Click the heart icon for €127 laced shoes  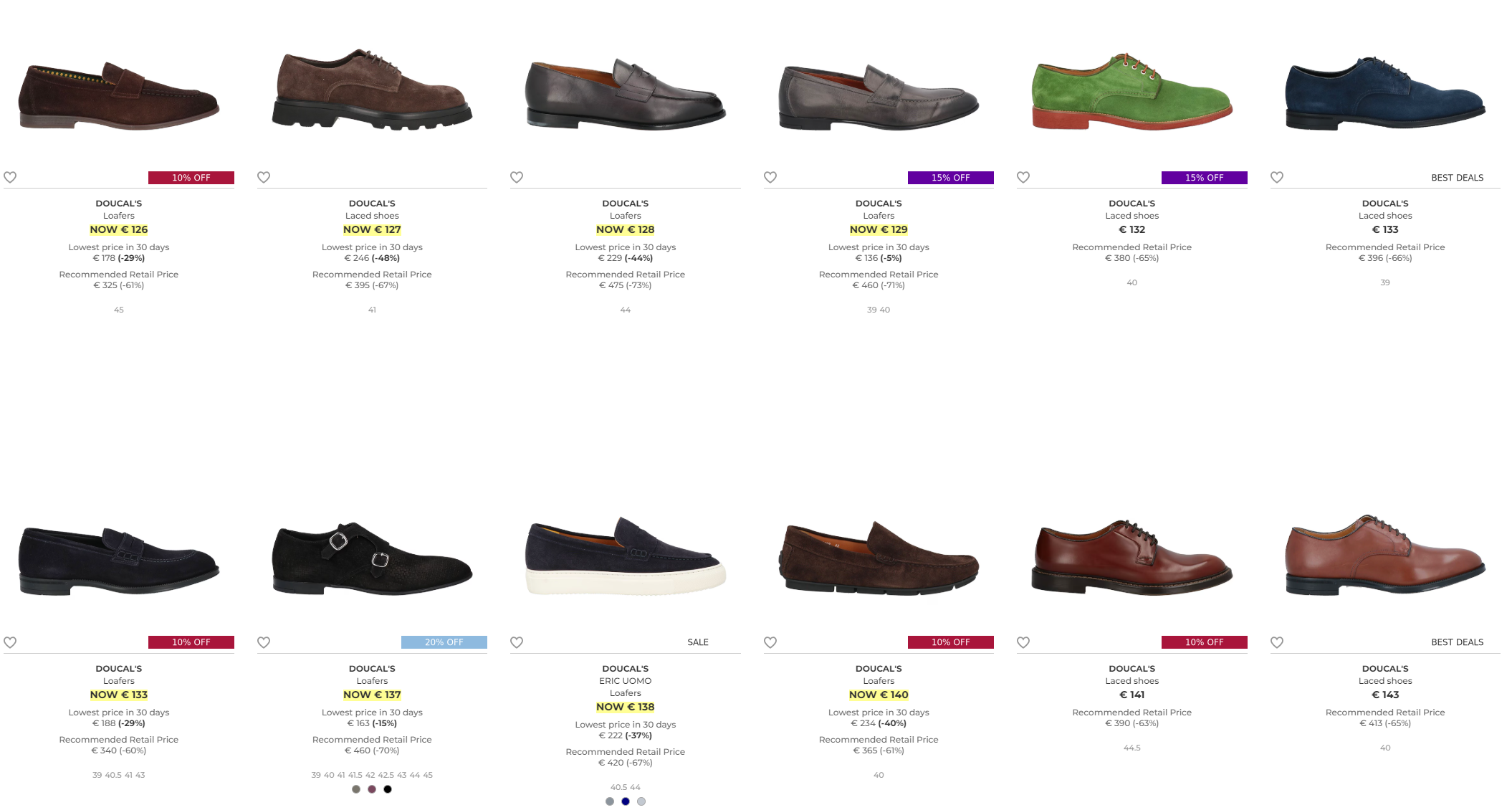point(264,177)
